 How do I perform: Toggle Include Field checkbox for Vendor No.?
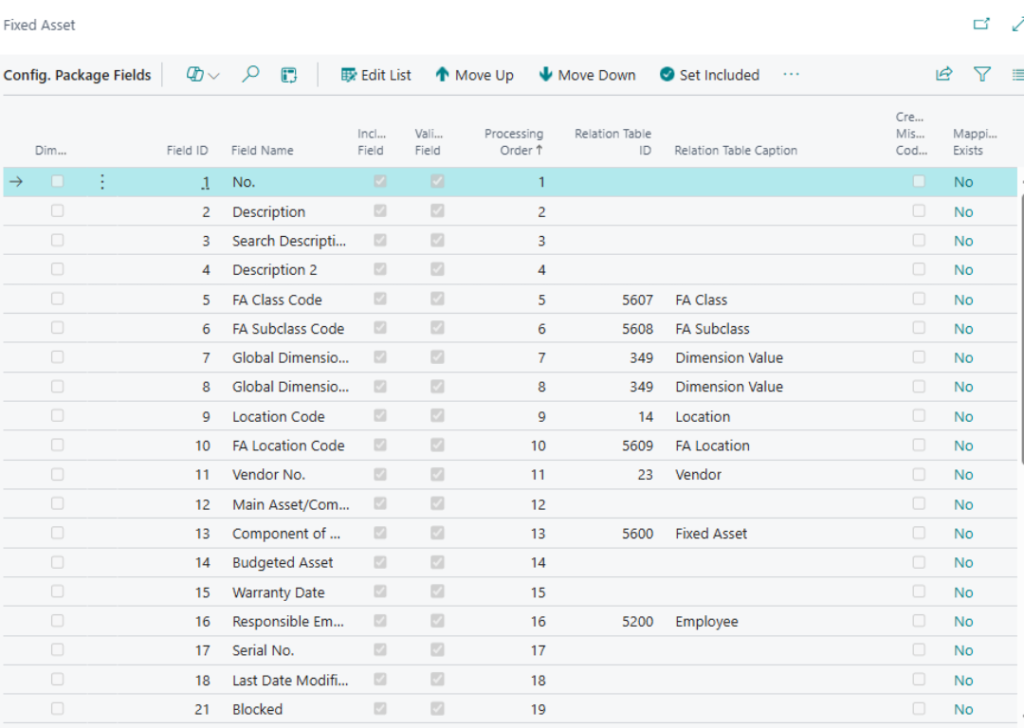380,474
